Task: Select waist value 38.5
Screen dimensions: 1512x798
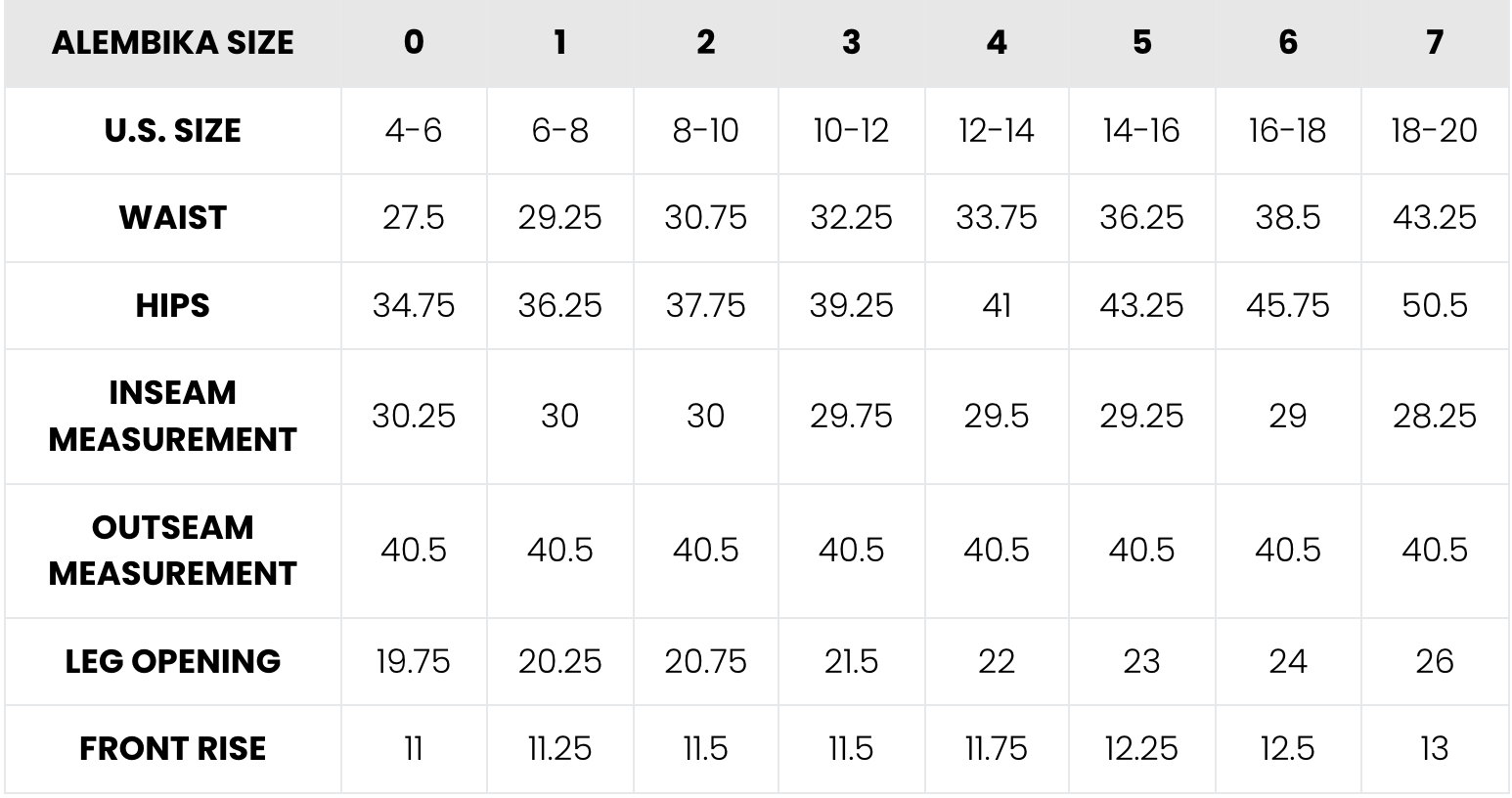Action: click(x=1287, y=217)
